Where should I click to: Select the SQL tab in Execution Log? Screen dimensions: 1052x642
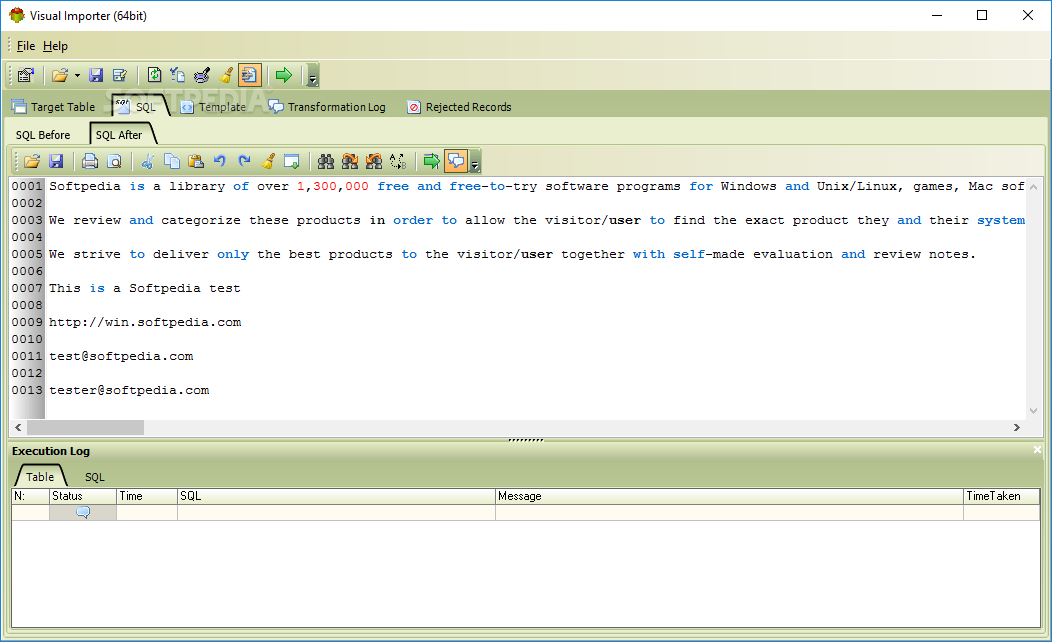[x=95, y=477]
